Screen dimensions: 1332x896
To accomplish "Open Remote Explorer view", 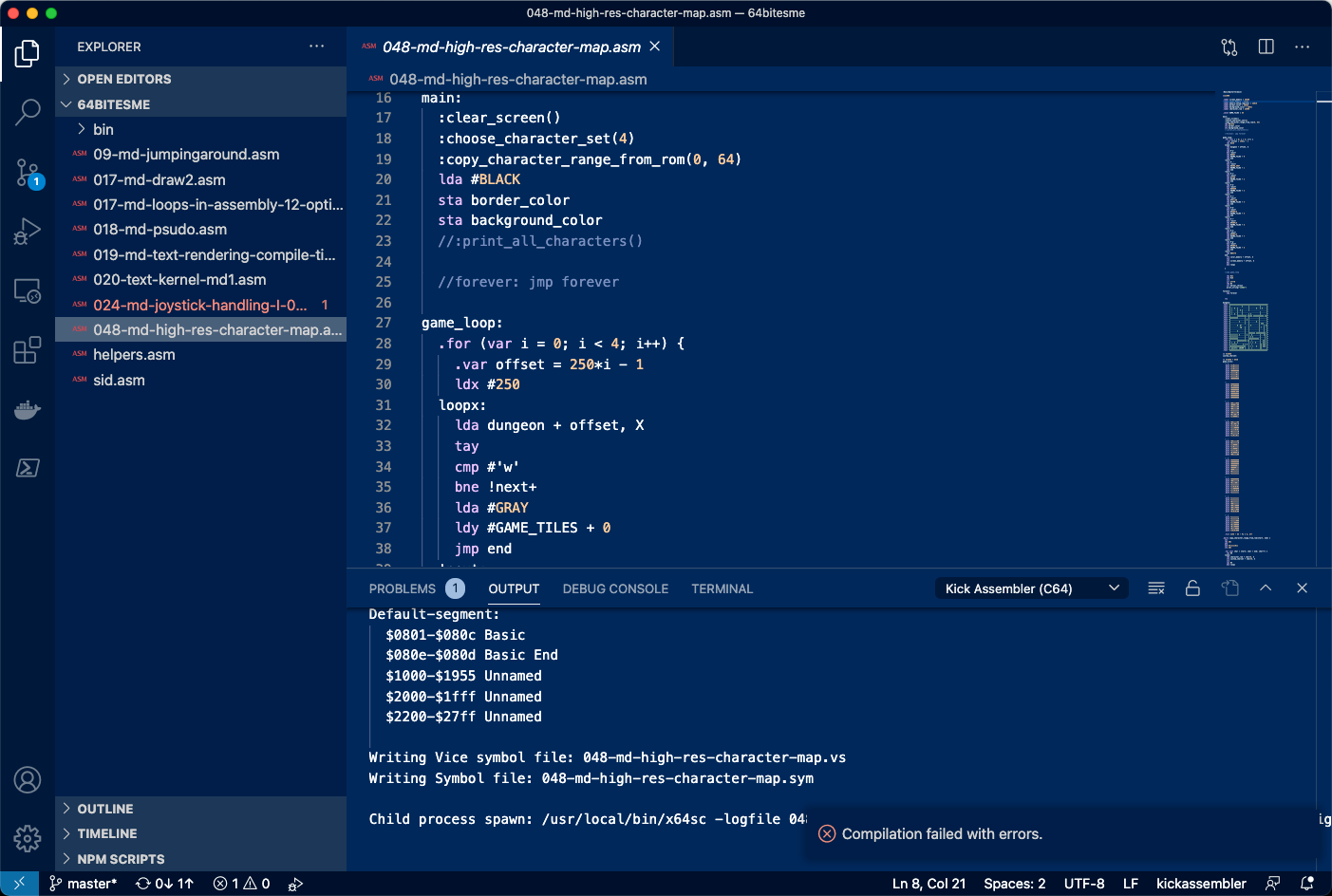I will 28,290.
